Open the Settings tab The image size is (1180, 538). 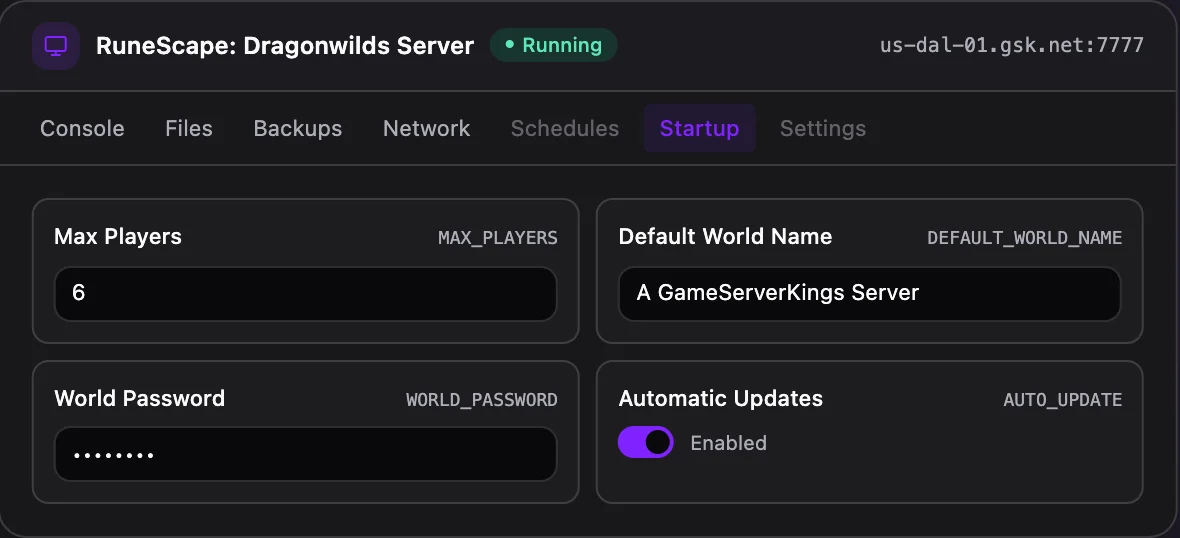click(823, 129)
